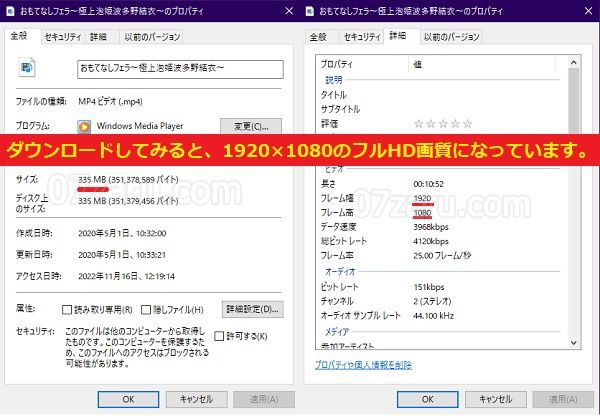Open 以前のバージョン tab in left window
The width and height of the screenshot is (600, 416).
(x=152, y=37)
